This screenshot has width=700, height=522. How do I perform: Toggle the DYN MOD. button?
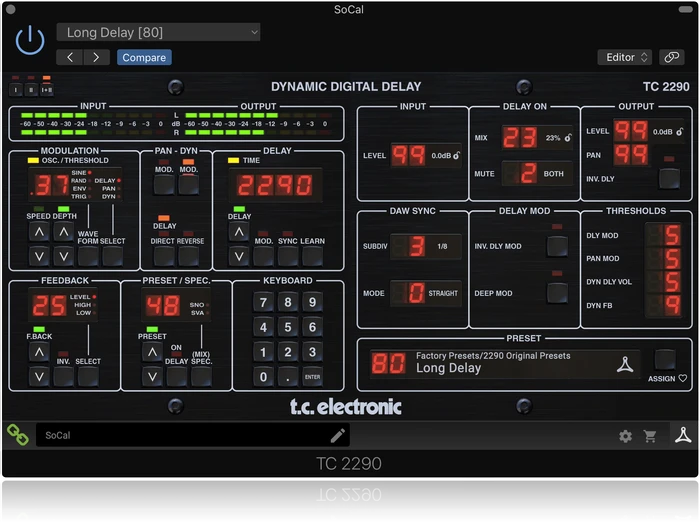click(x=189, y=185)
